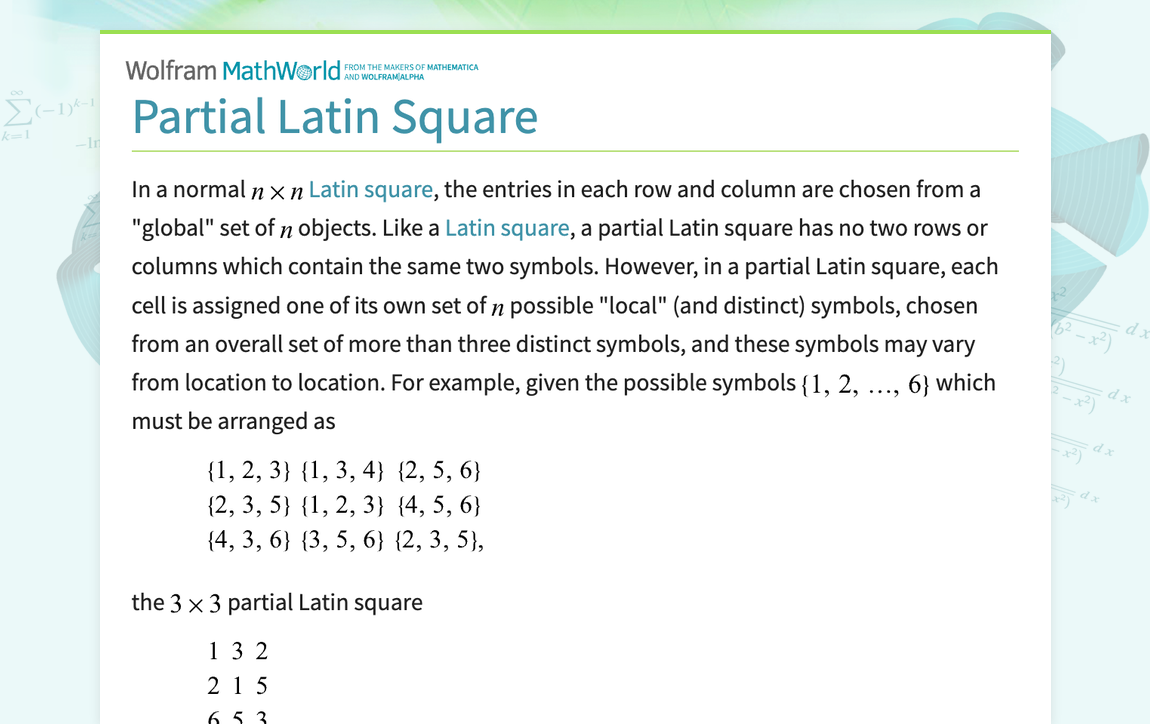Click the Partial Latin Square page title
This screenshot has height=724, width=1150.
[x=335, y=117]
